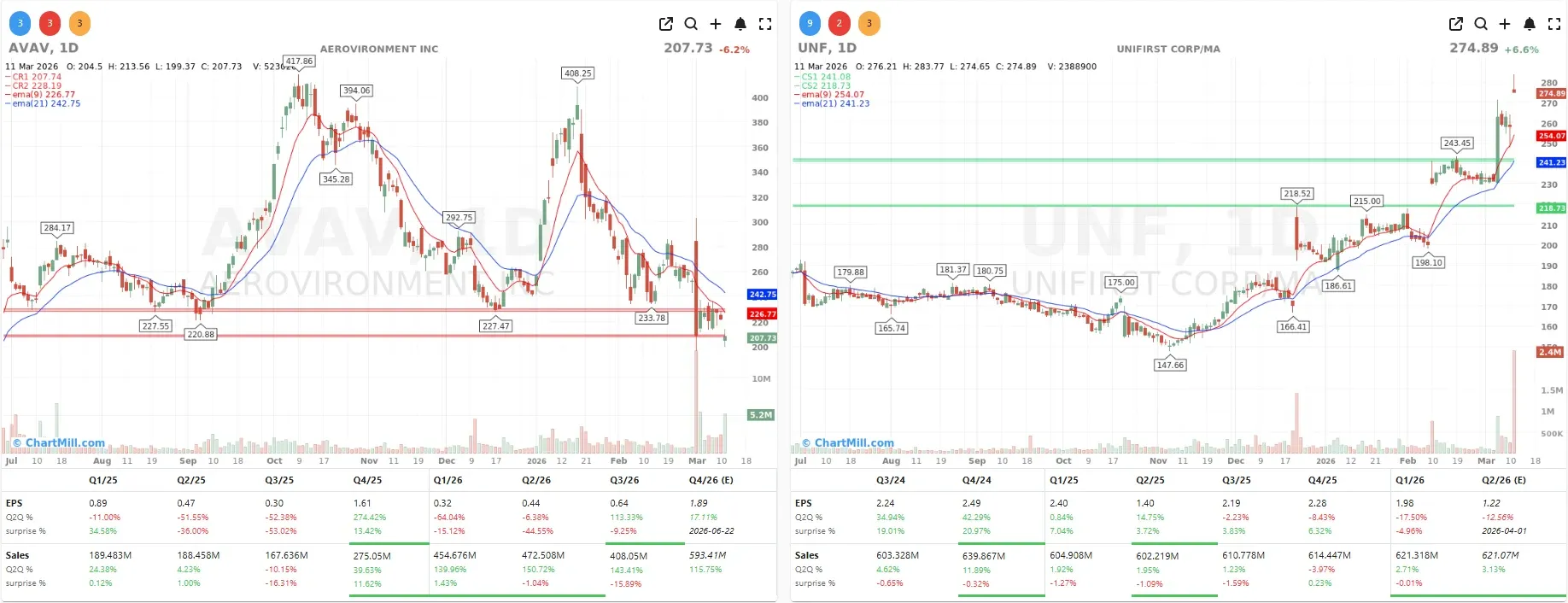Click the orange circle badge on the AVAV chart
This screenshot has height=603, width=1568.
coord(79,24)
